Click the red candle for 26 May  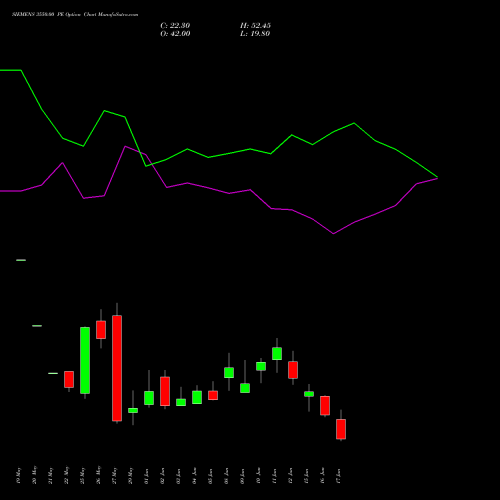coord(101,330)
